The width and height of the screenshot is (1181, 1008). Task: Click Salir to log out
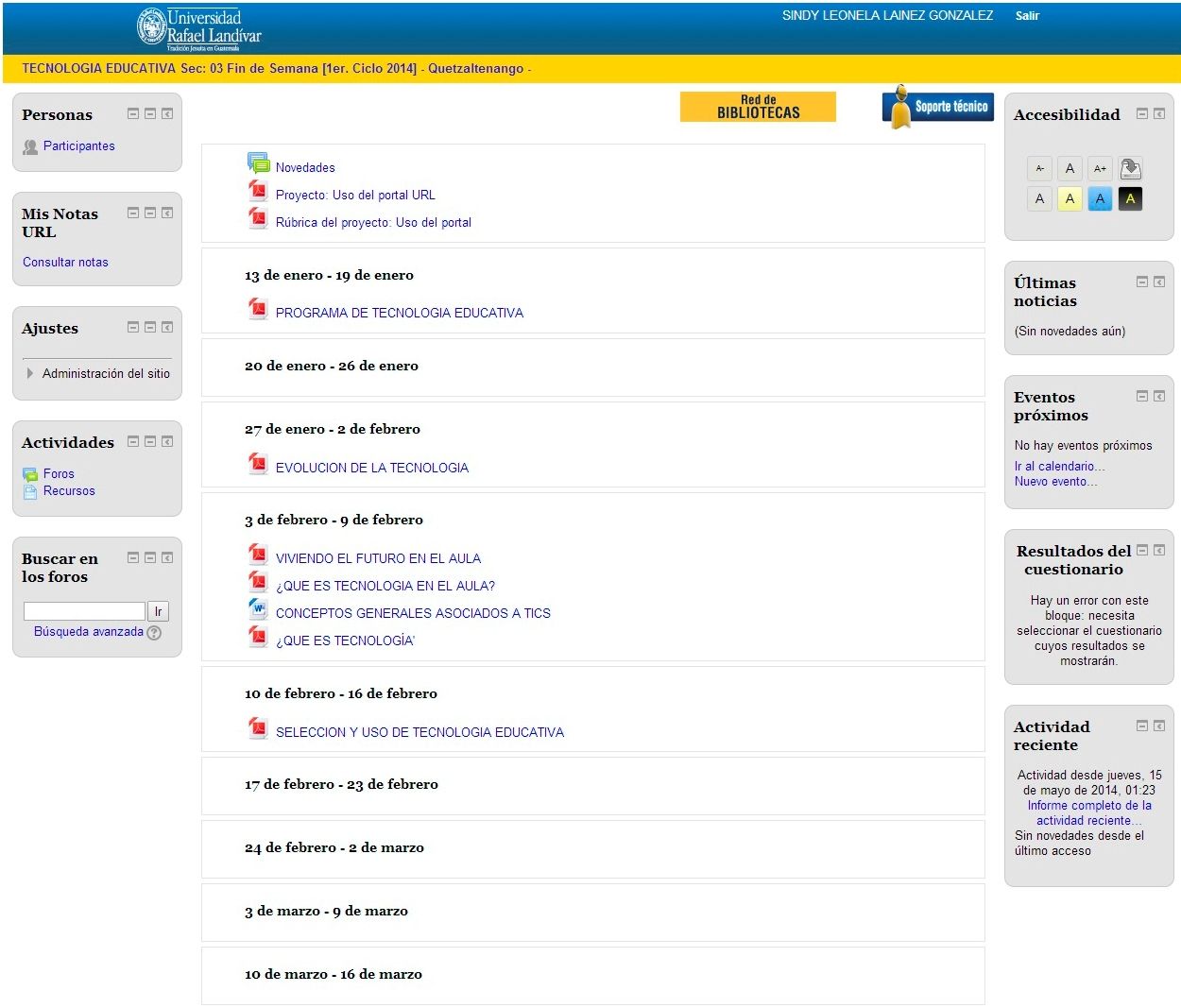pyautogui.click(x=1027, y=16)
